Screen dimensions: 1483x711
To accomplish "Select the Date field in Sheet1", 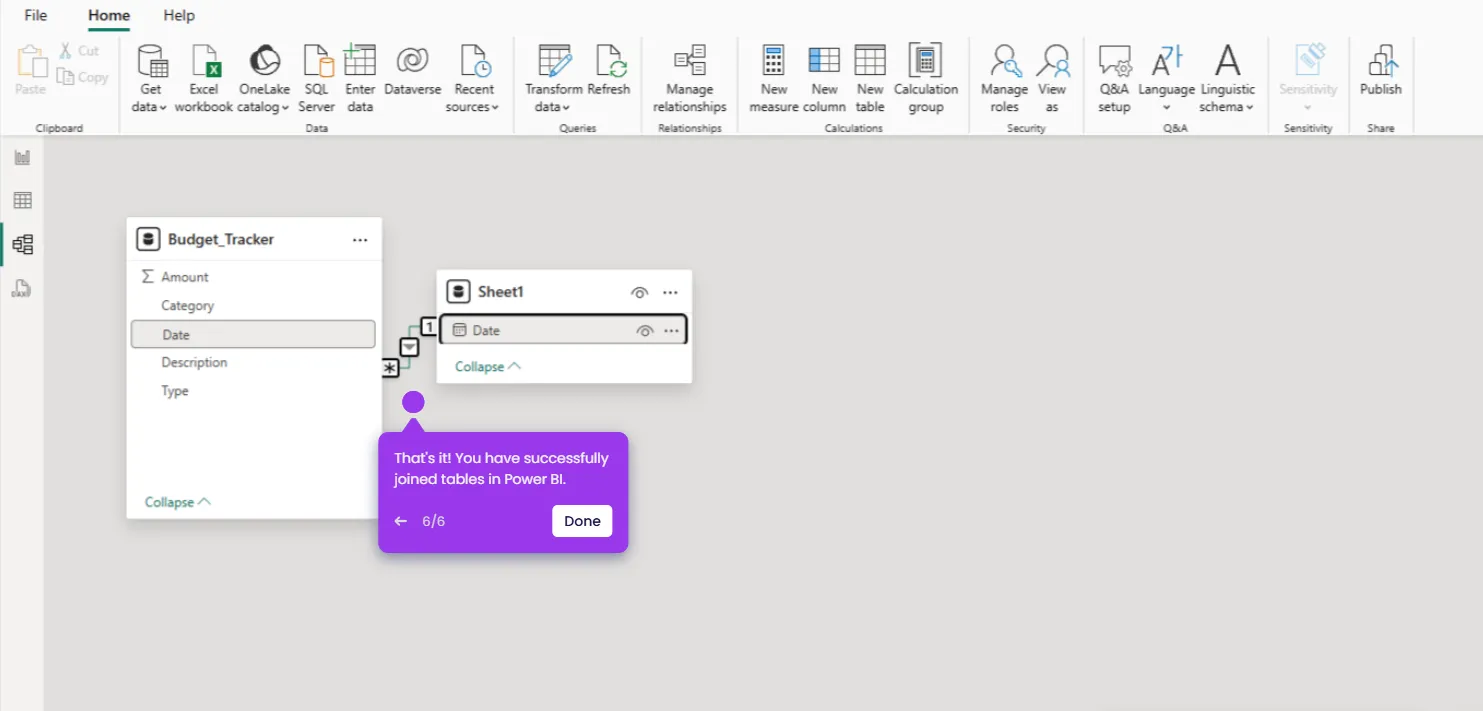I will [x=564, y=330].
